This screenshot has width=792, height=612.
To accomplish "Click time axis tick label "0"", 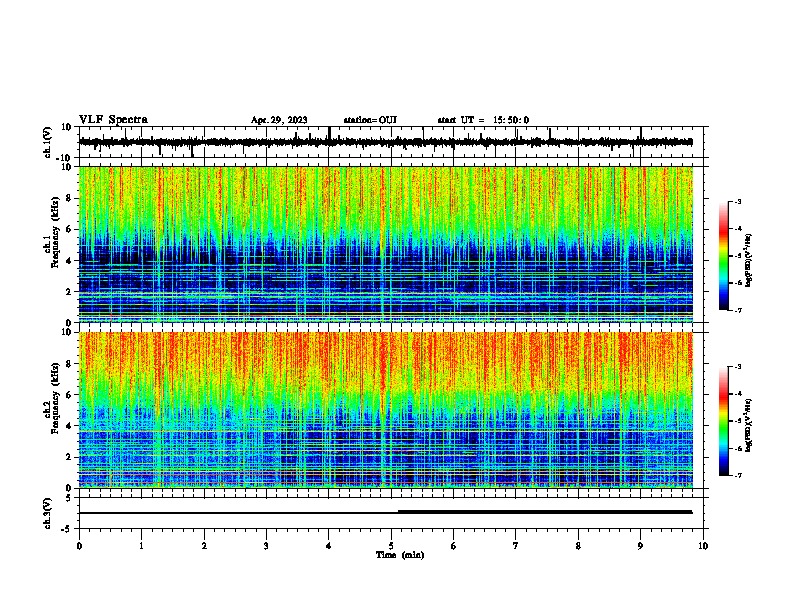I will [79, 546].
